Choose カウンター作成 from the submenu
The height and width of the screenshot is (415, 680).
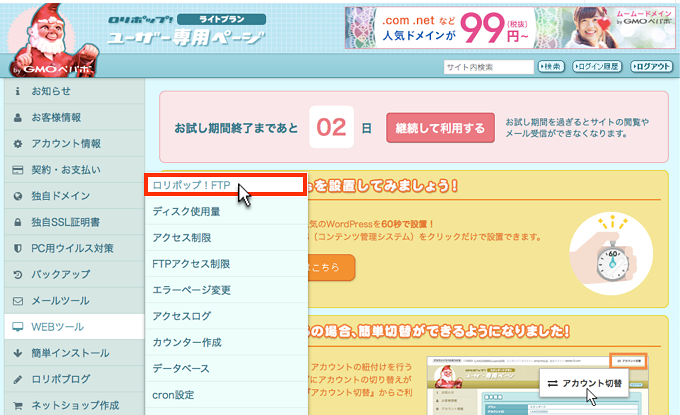(226, 342)
